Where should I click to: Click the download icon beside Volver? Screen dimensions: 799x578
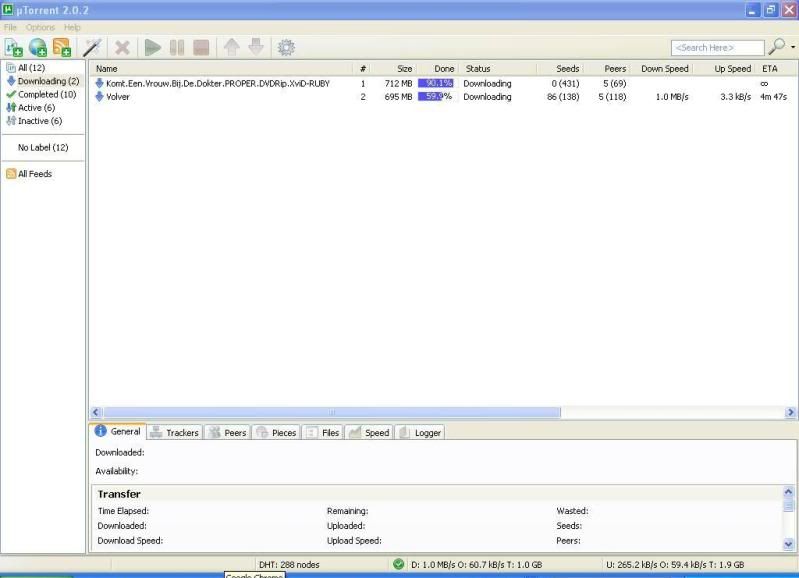pos(99,97)
